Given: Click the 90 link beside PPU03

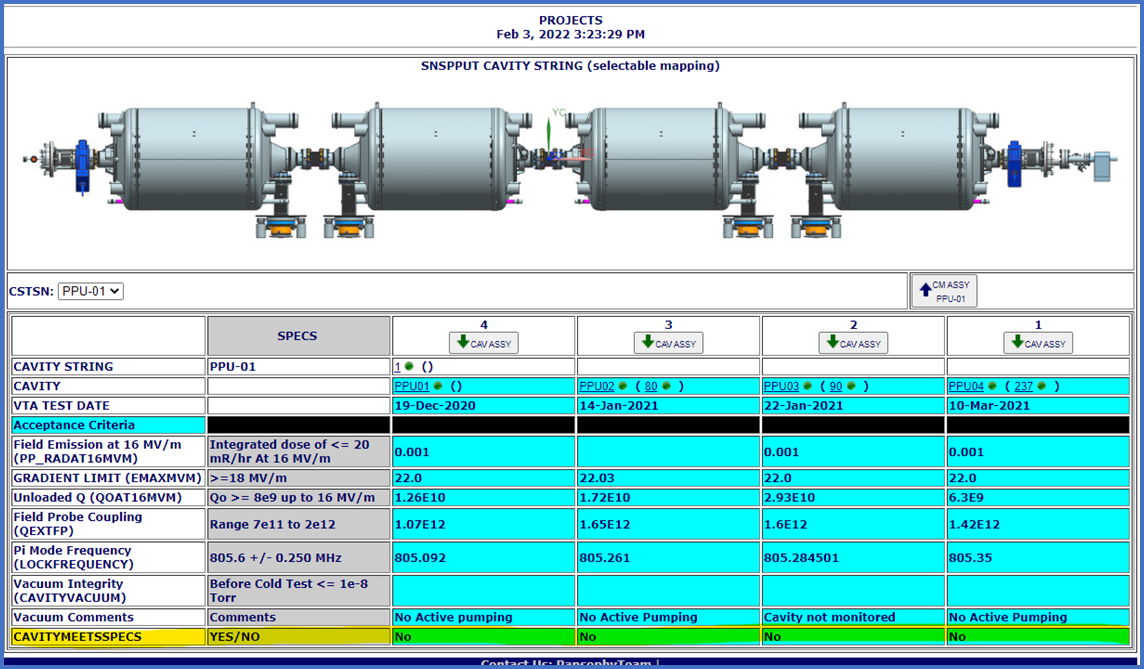Looking at the screenshot, I should [837, 386].
